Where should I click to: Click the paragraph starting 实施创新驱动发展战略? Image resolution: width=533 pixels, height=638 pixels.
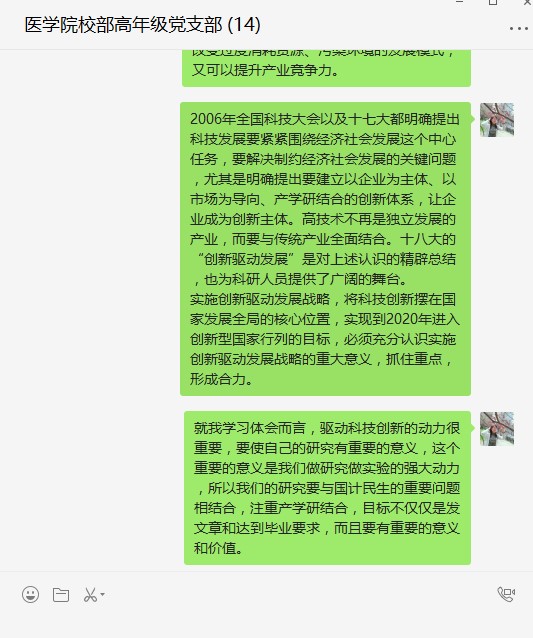tap(324, 339)
